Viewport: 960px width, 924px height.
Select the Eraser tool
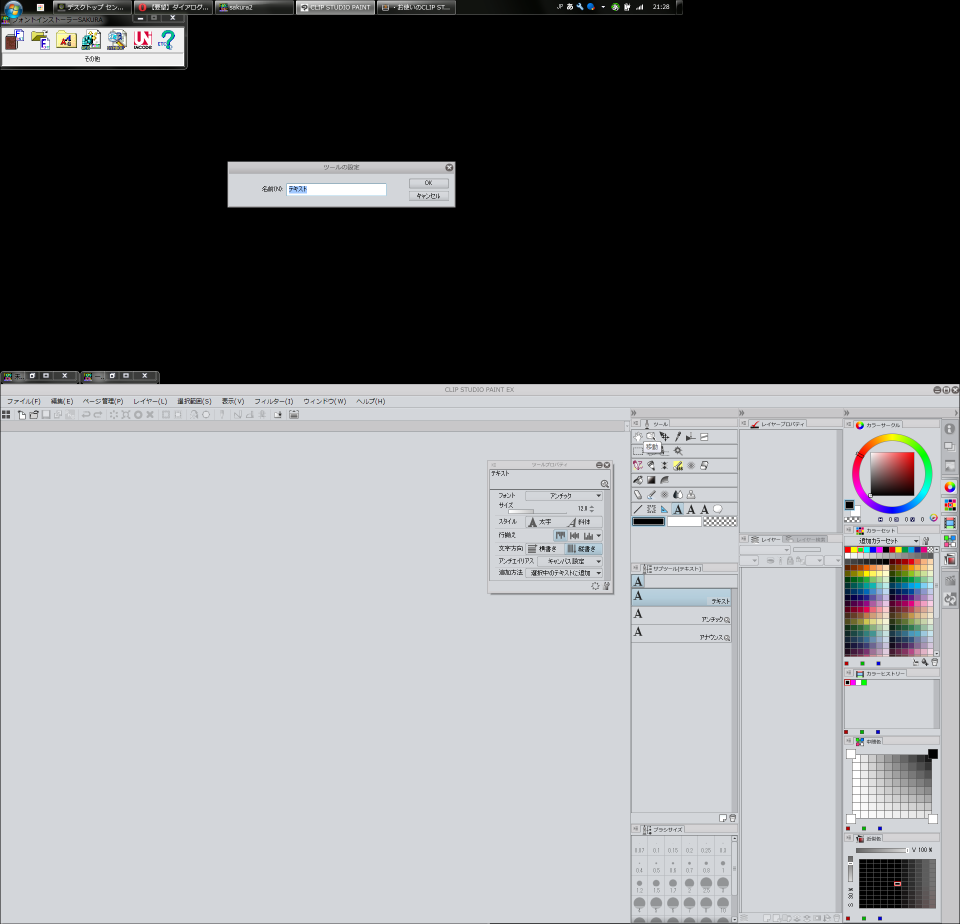[637, 494]
